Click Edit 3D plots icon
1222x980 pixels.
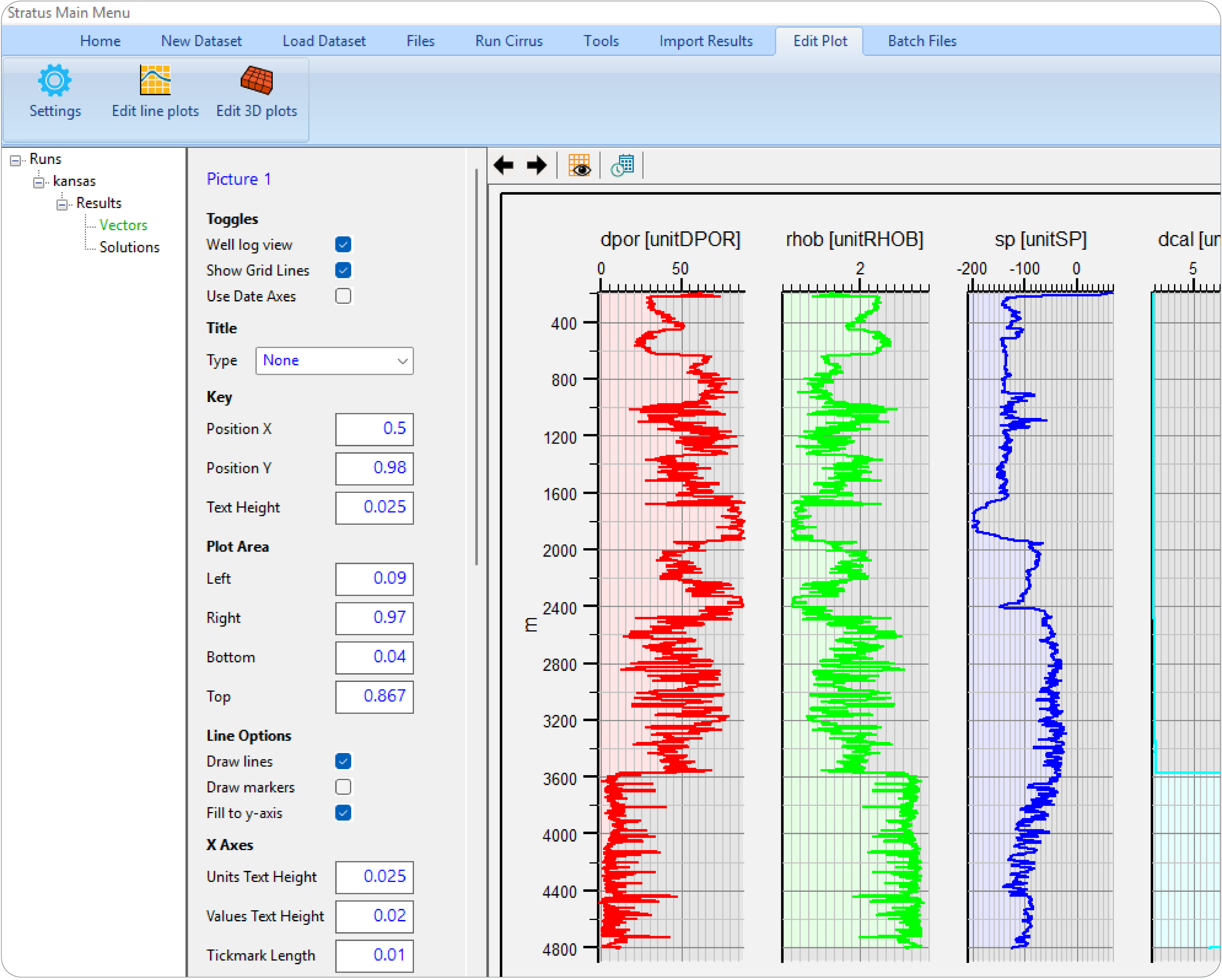pos(256,81)
